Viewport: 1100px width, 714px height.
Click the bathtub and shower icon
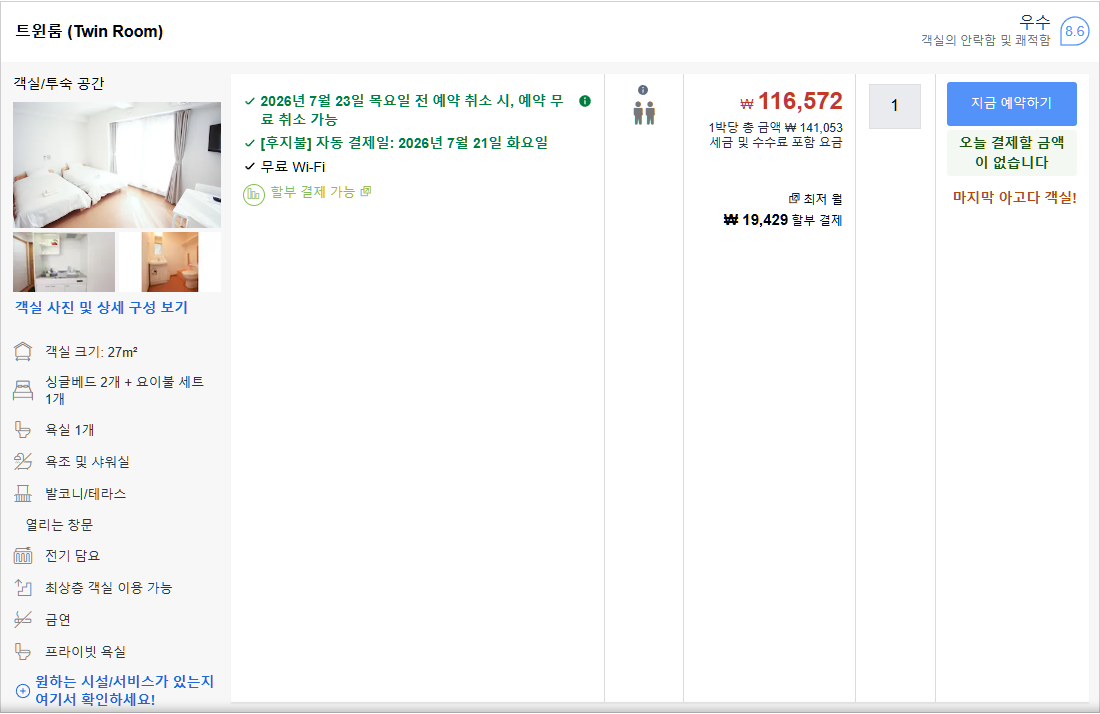tap(22, 462)
